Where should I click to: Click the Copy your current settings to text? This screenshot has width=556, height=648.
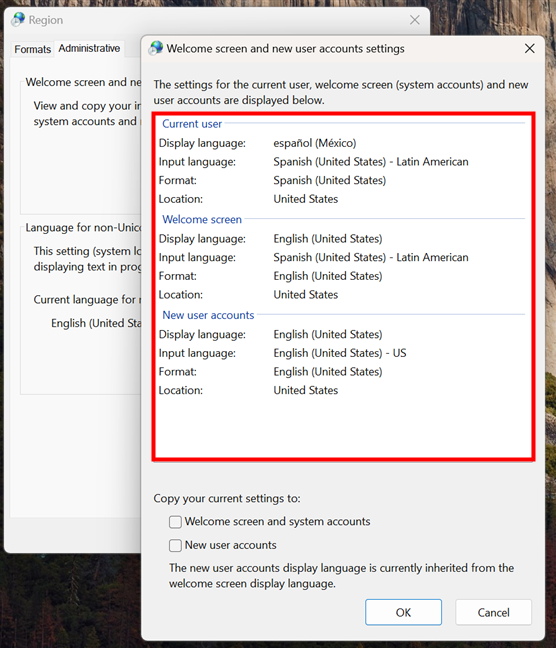pos(227,498)
